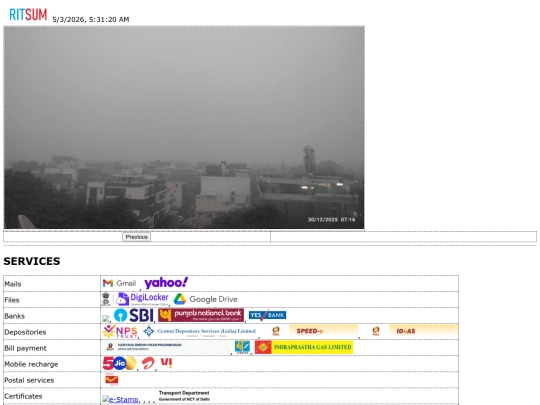Open the Indraprastha Gas Limited logo

(304, 347)
